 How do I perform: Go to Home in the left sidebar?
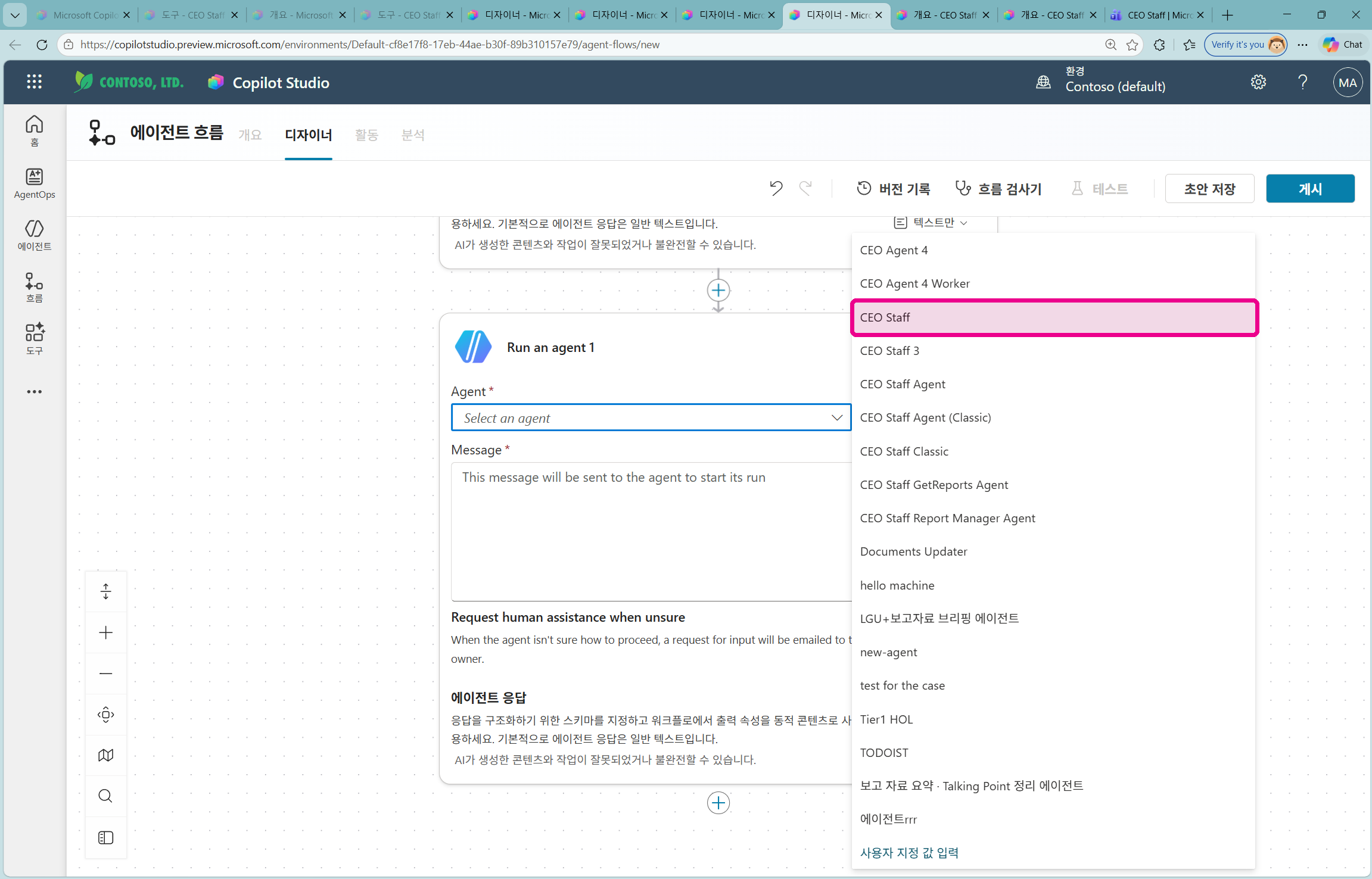click(x=35, y=131)
